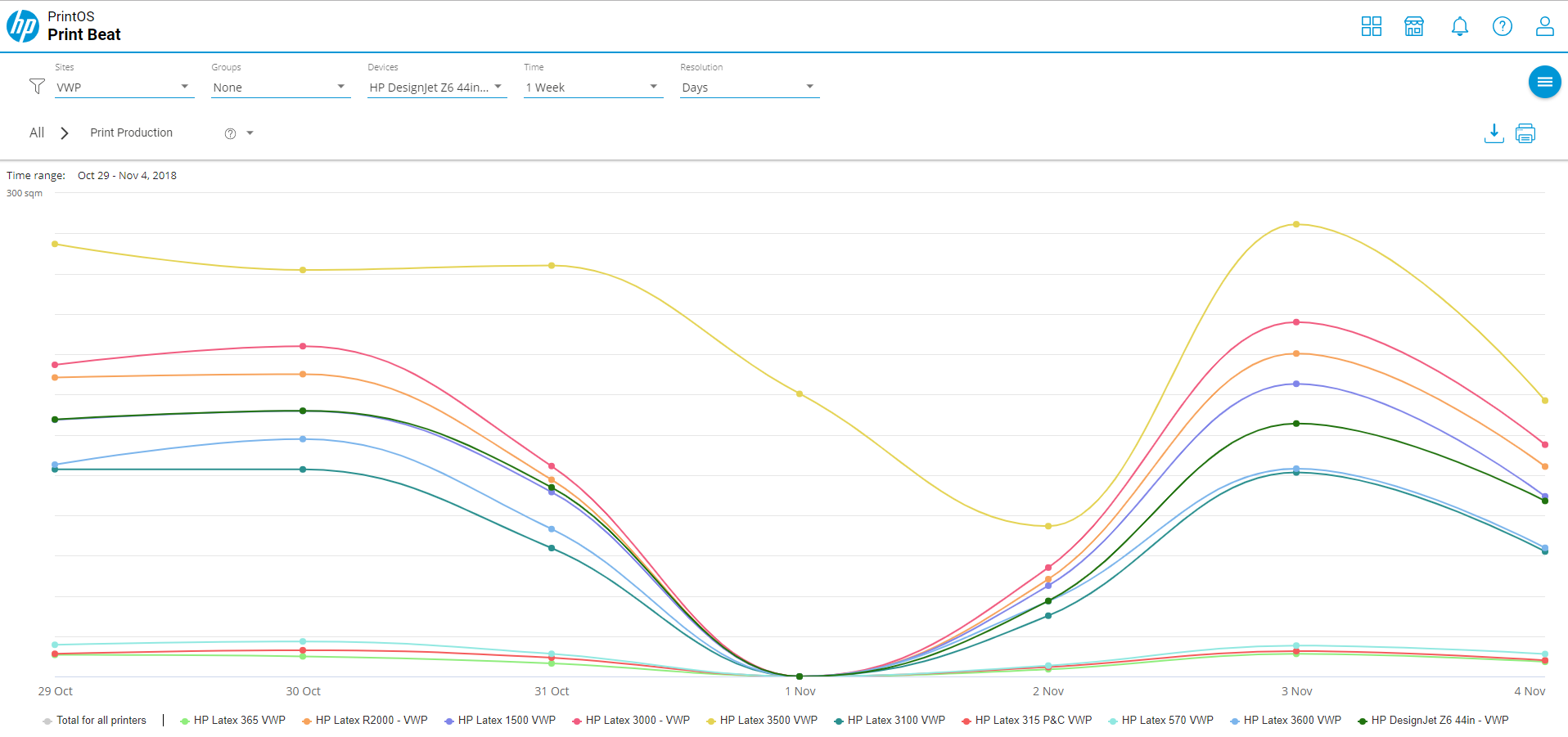The height and width of the screenshot is (737, 1568).
Task: Click the 4 Nov axis label
Action: click(1530, 691)
